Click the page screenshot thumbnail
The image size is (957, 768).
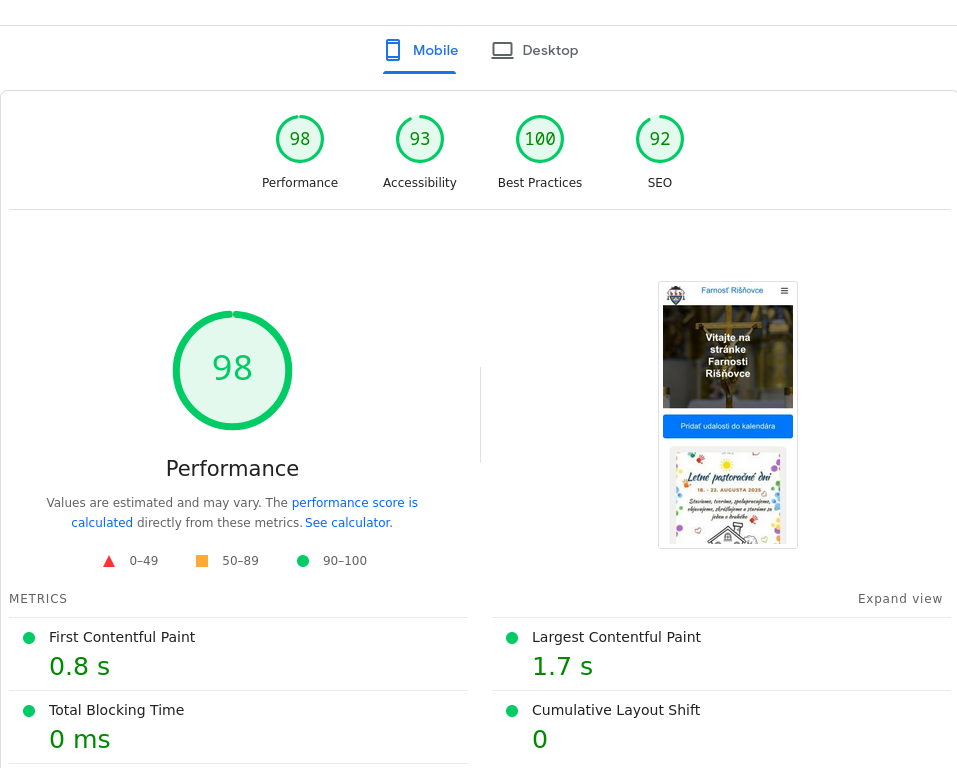[727, 415]
